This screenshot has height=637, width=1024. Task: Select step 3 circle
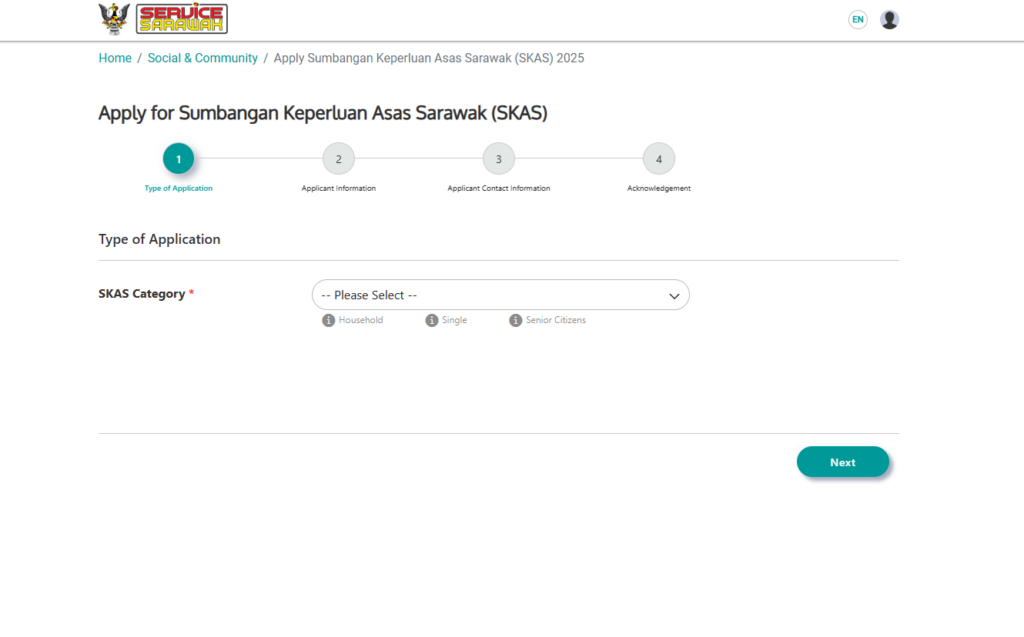498,159
